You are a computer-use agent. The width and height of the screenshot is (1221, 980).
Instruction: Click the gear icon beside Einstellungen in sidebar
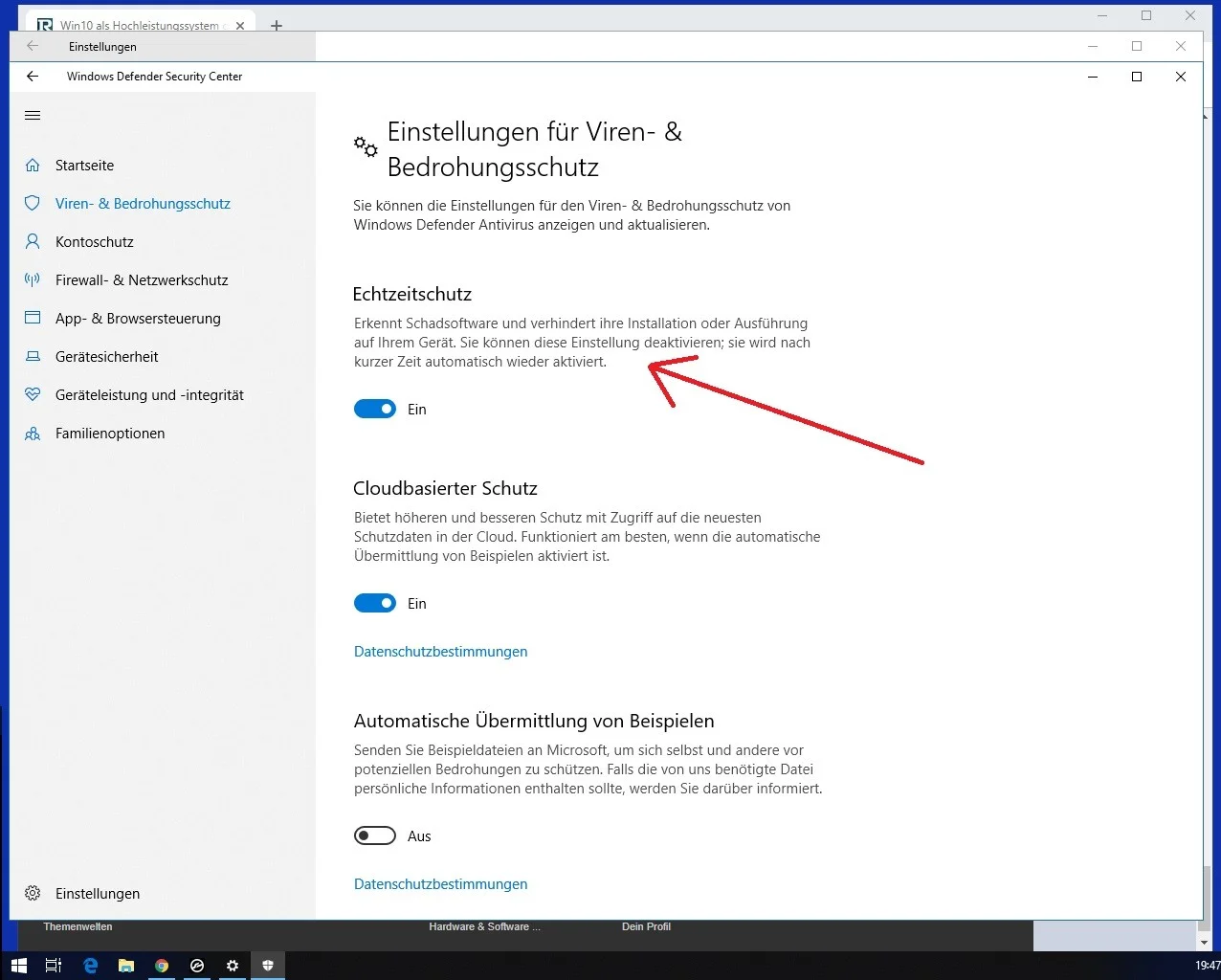[x=33, y=893]
